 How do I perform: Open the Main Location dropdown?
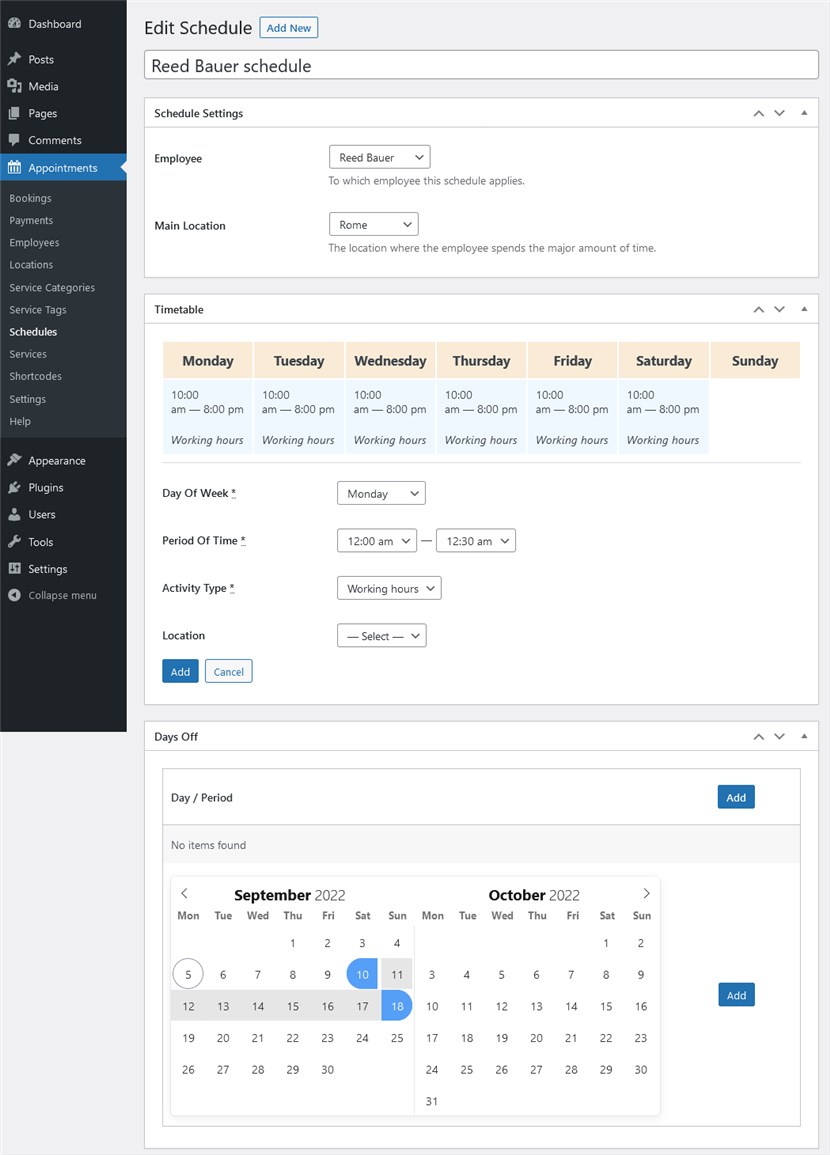pos(373,225)
